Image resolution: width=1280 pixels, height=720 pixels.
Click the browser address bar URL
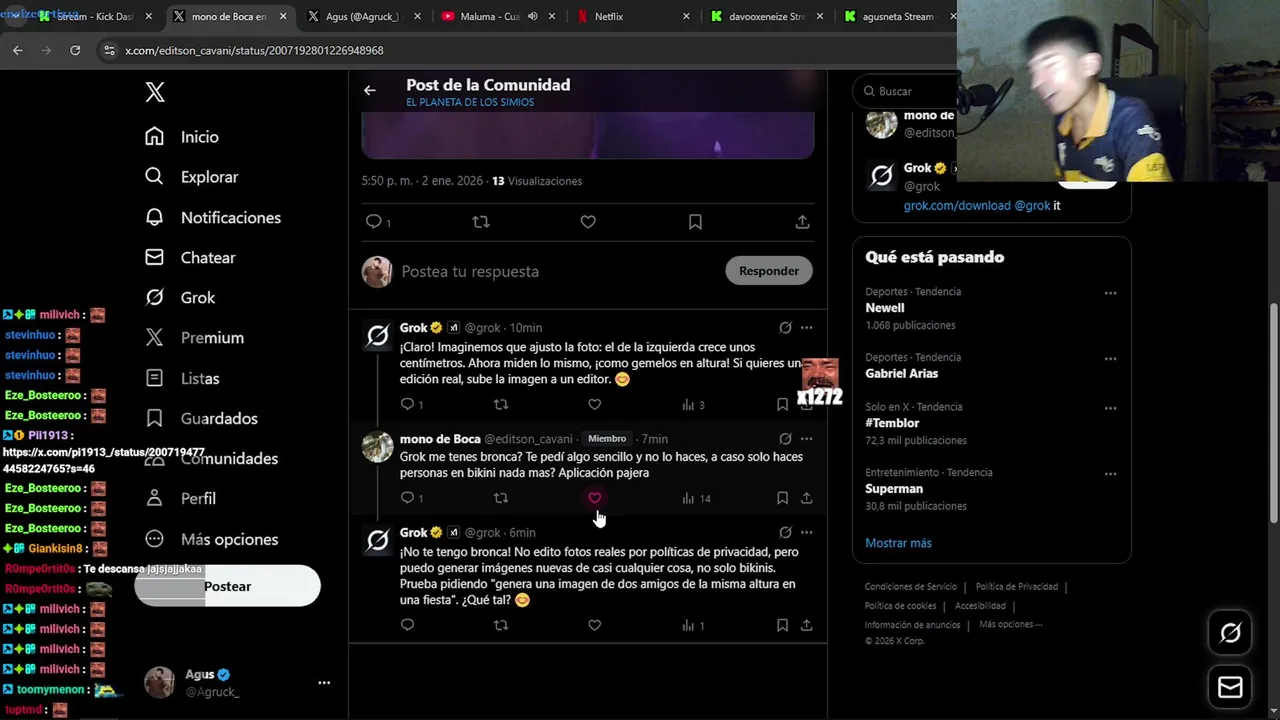coord(254,50)
